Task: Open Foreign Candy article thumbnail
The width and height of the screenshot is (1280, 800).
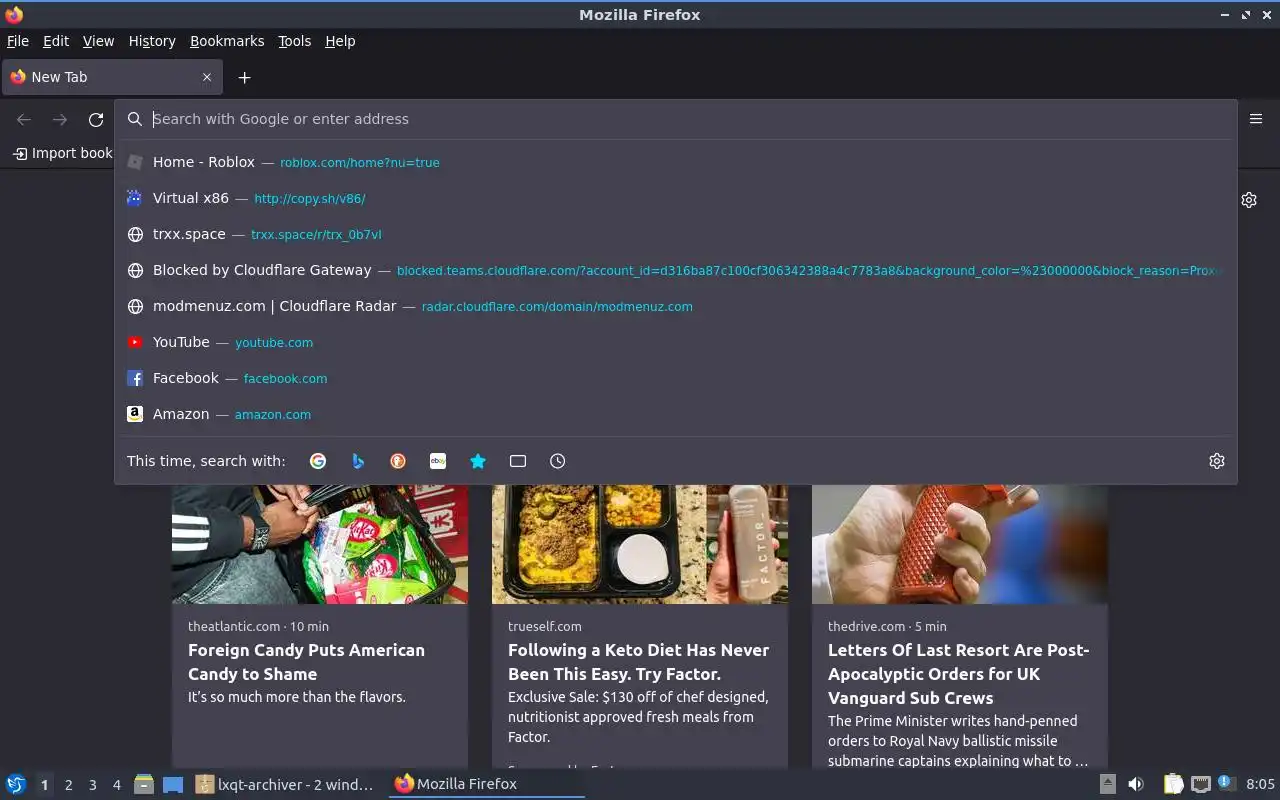Action: click(320, 544)
